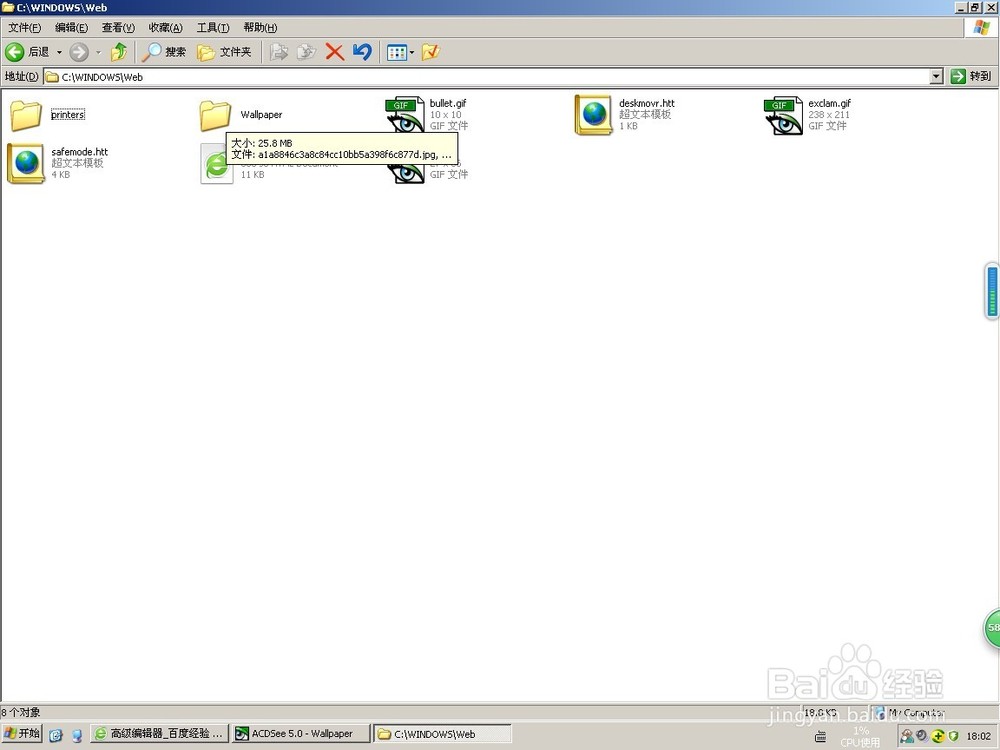The image size is (1000, 750).
Task: Click the Move To toolbar icon
Action: (x=279, y=52)
